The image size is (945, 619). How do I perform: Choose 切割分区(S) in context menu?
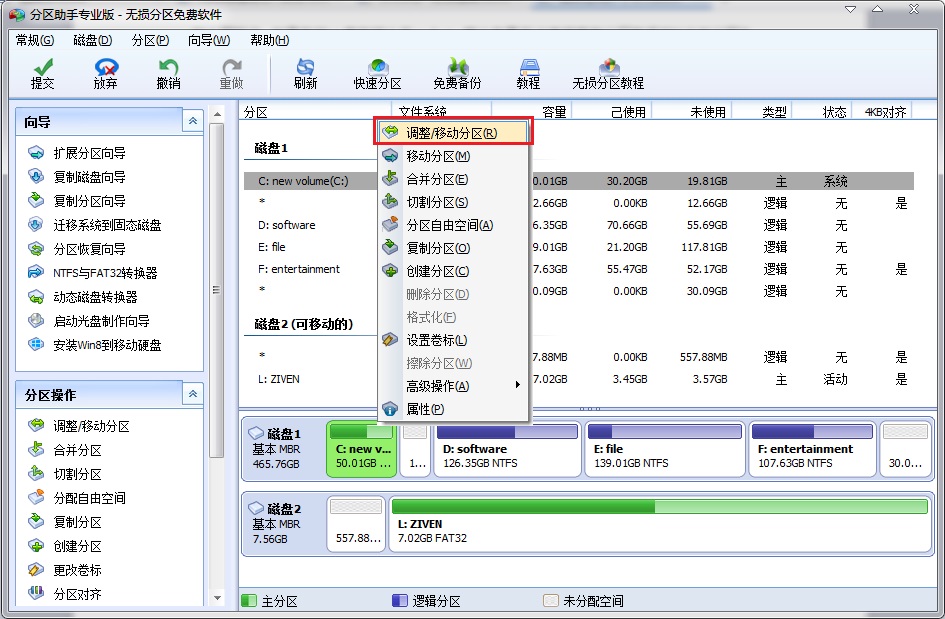(453, 202)
